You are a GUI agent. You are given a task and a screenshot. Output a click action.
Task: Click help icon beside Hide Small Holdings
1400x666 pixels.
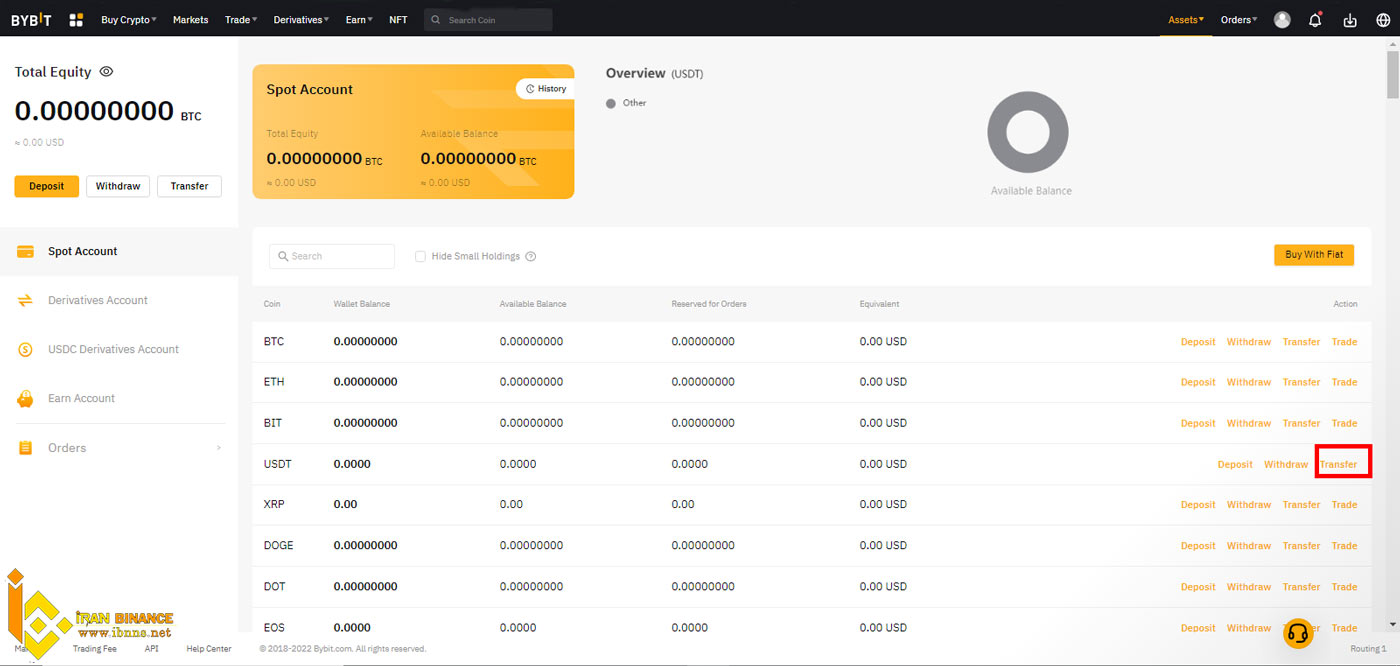(531, 256)
